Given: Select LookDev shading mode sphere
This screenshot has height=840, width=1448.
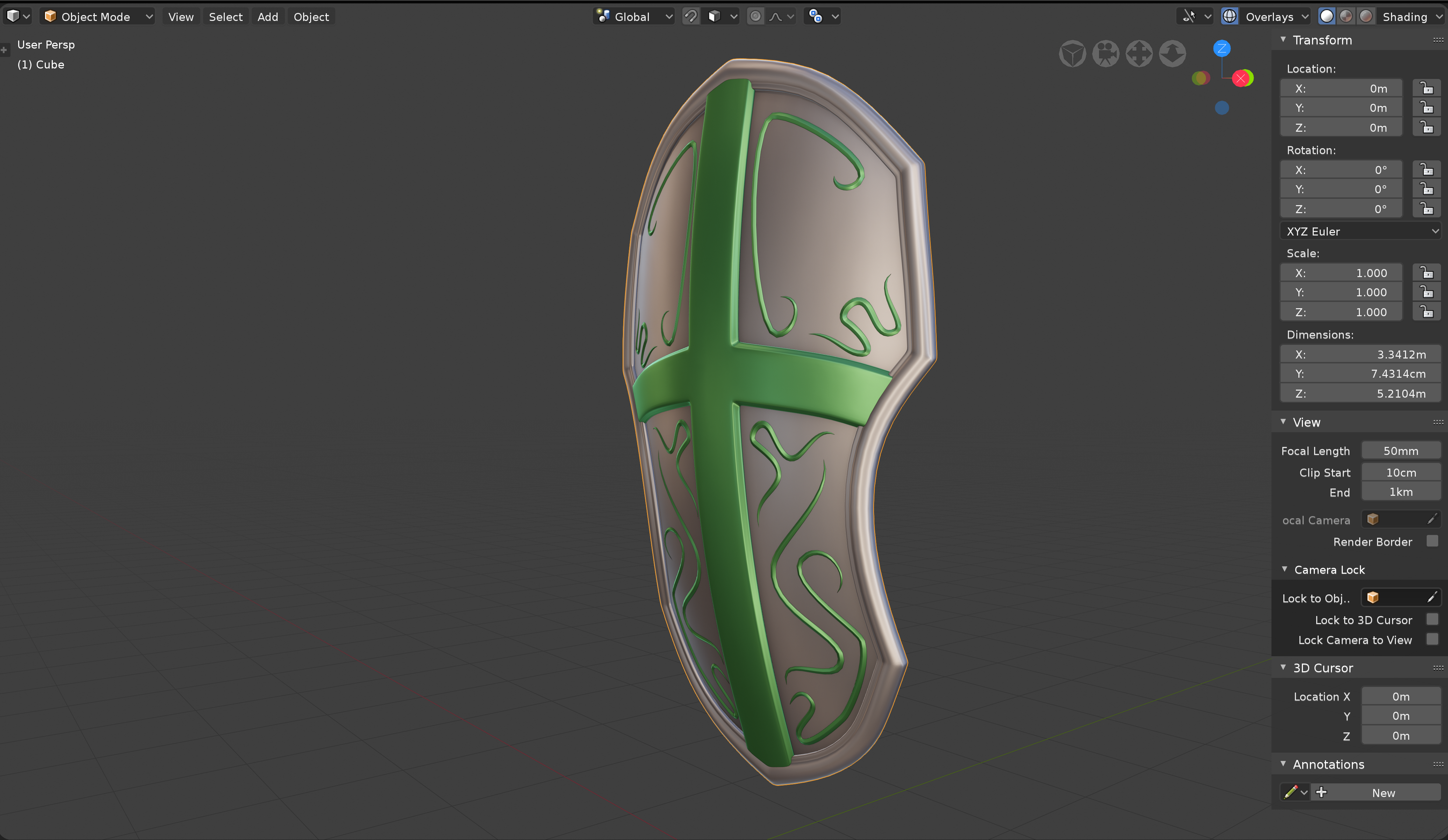Looking at the screenshot, I should [1346, 17].
